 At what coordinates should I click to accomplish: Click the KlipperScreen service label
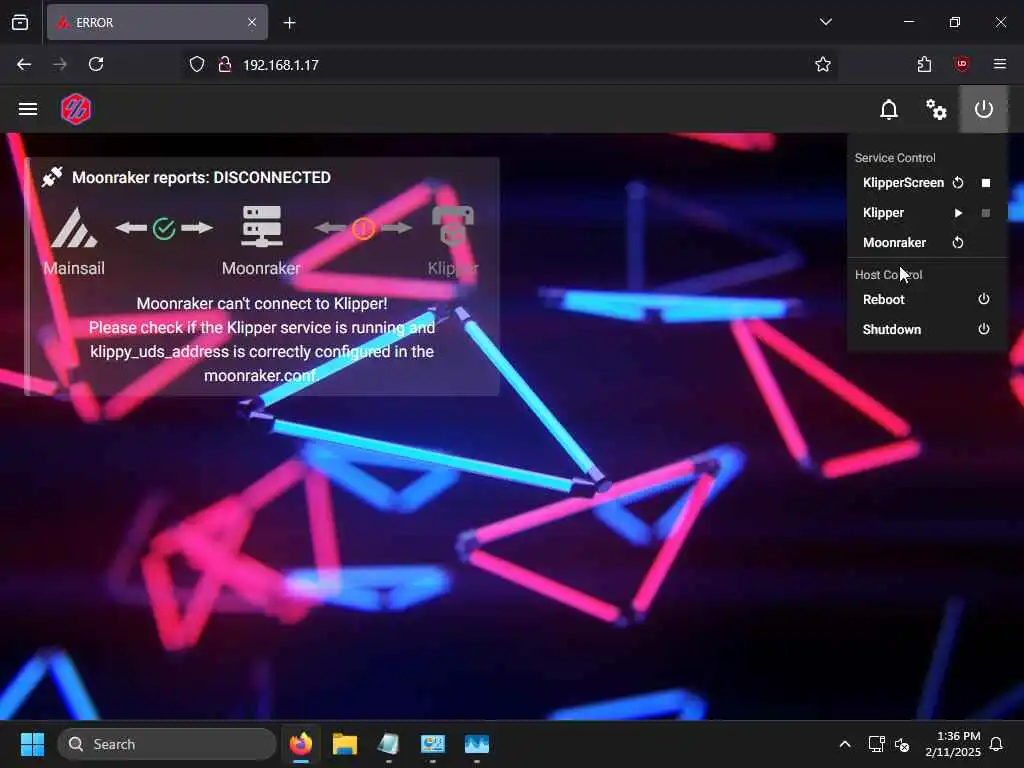[x=903, y=183]
